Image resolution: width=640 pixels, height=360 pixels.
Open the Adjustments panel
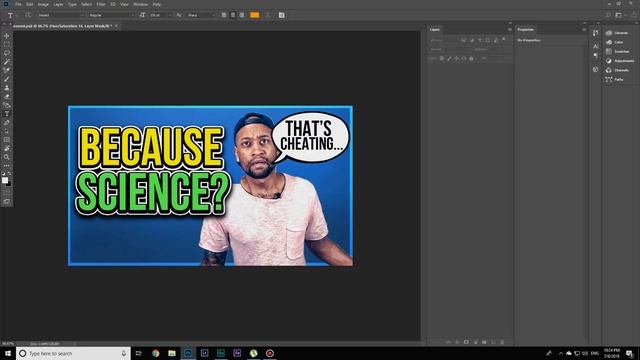(620, 61)
